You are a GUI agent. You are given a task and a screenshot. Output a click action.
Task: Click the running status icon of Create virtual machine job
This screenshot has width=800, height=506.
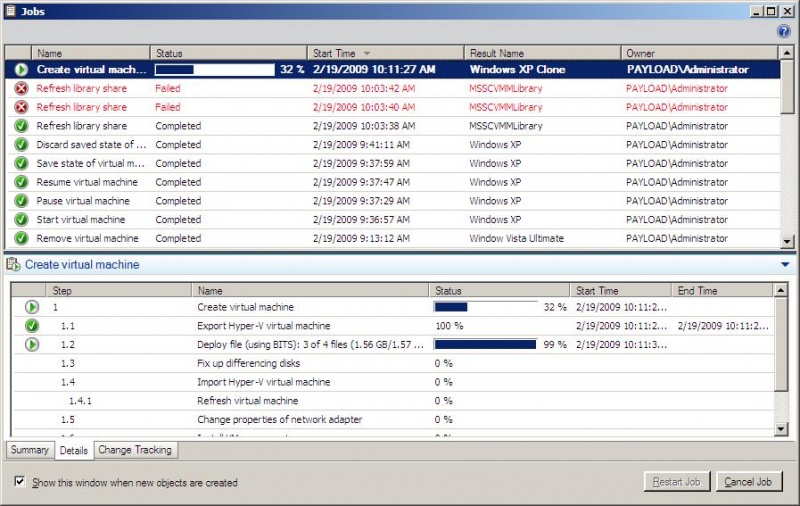coord(21,70)
